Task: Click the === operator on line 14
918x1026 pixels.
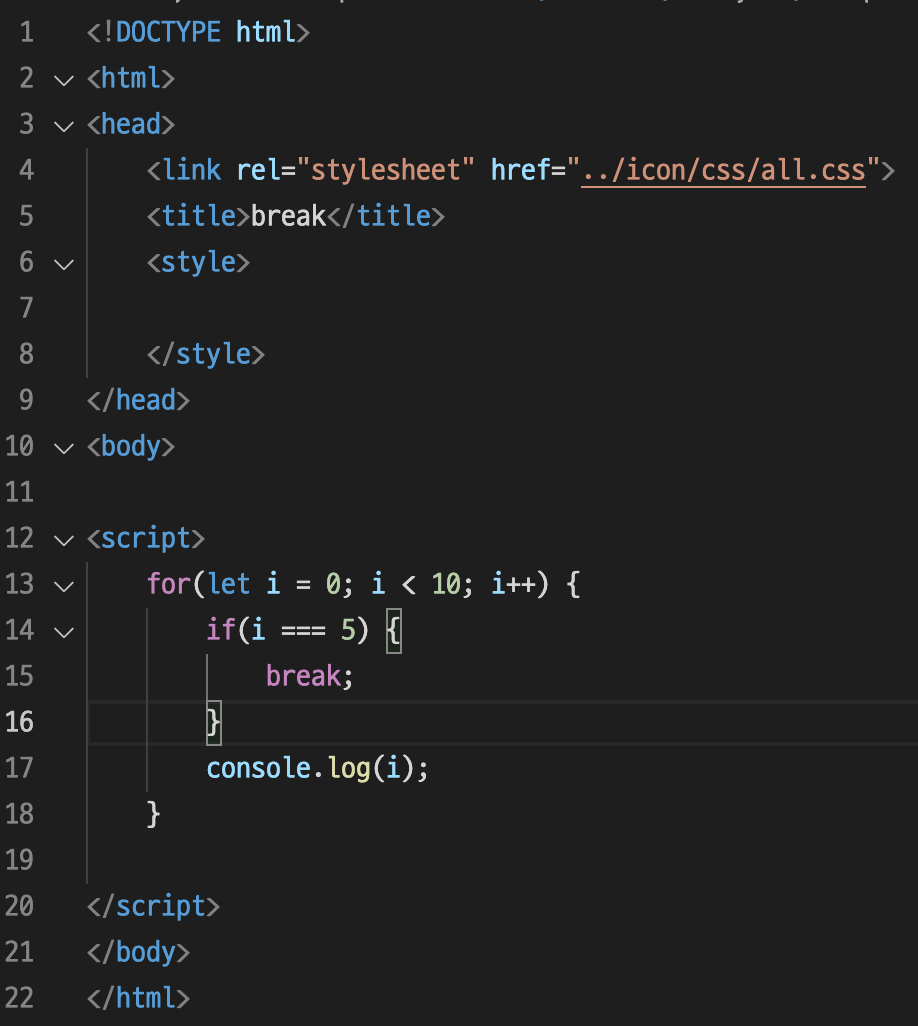Action: (303, 631)
